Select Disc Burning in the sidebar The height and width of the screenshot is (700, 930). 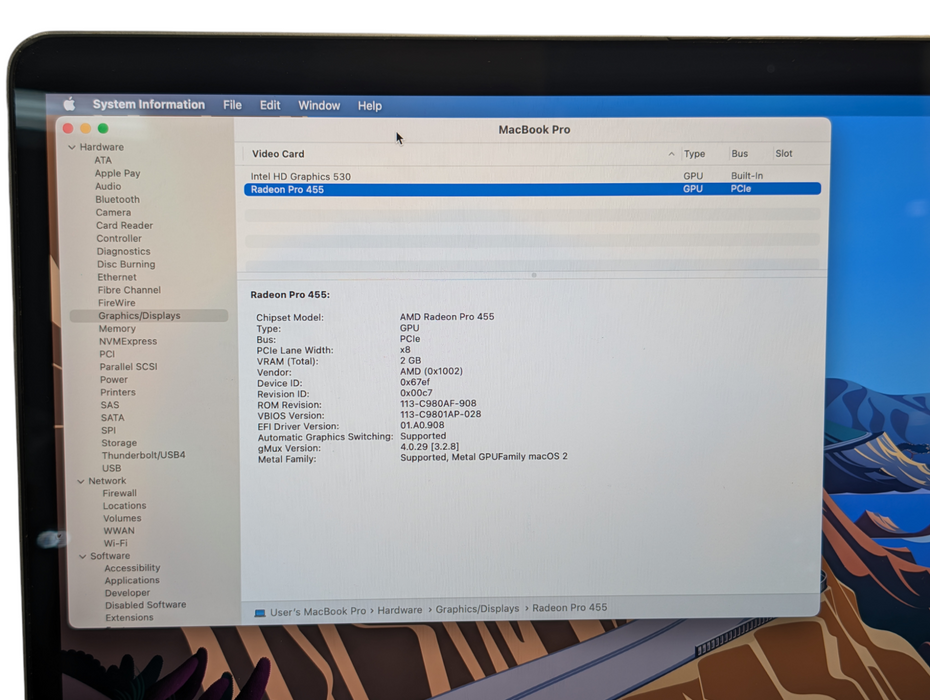tap(126, 264)
